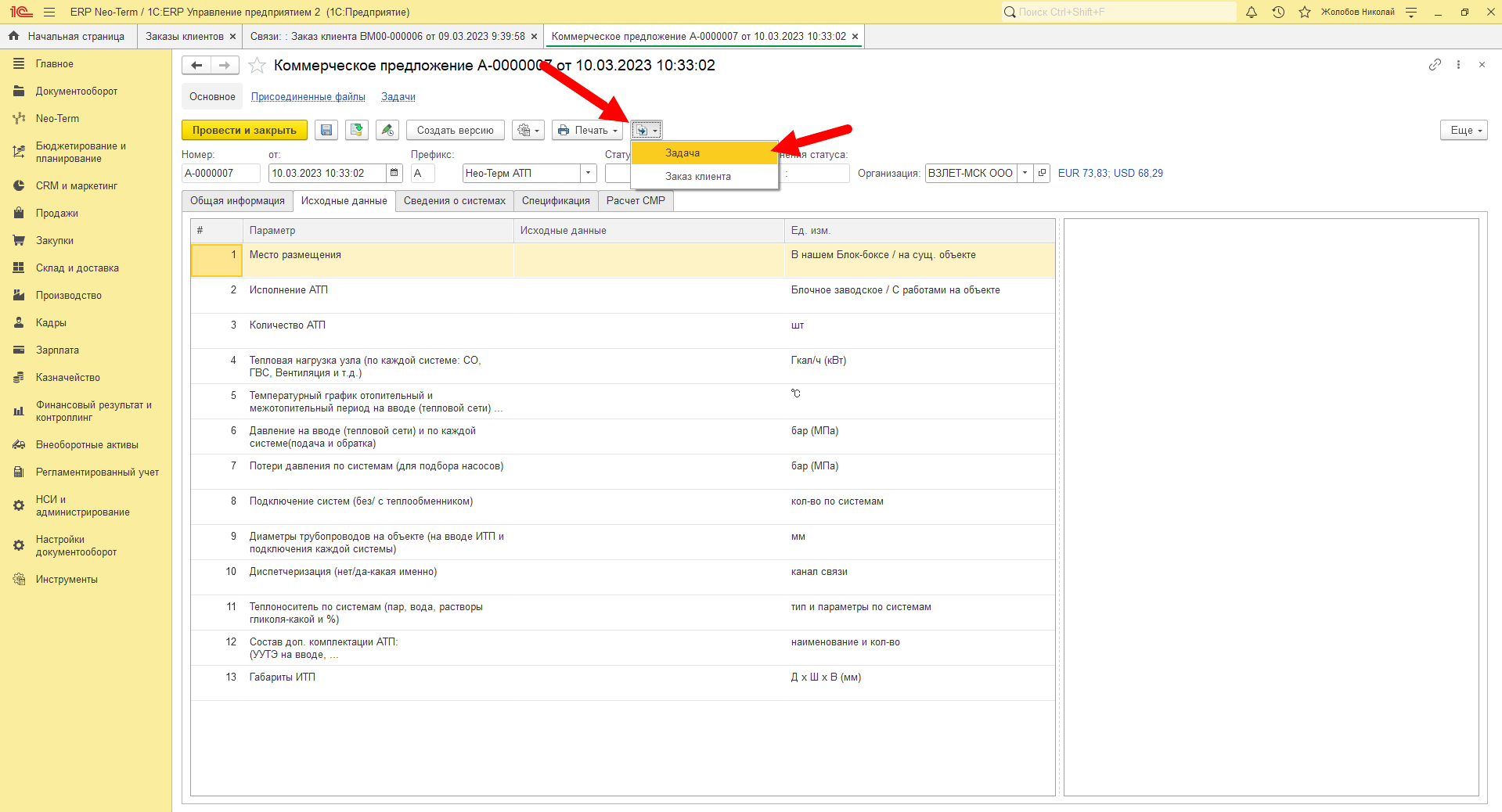The image size is (1502, 812).
Task: Click the favorites star in title bar
Action: (x=1305, y=12)
